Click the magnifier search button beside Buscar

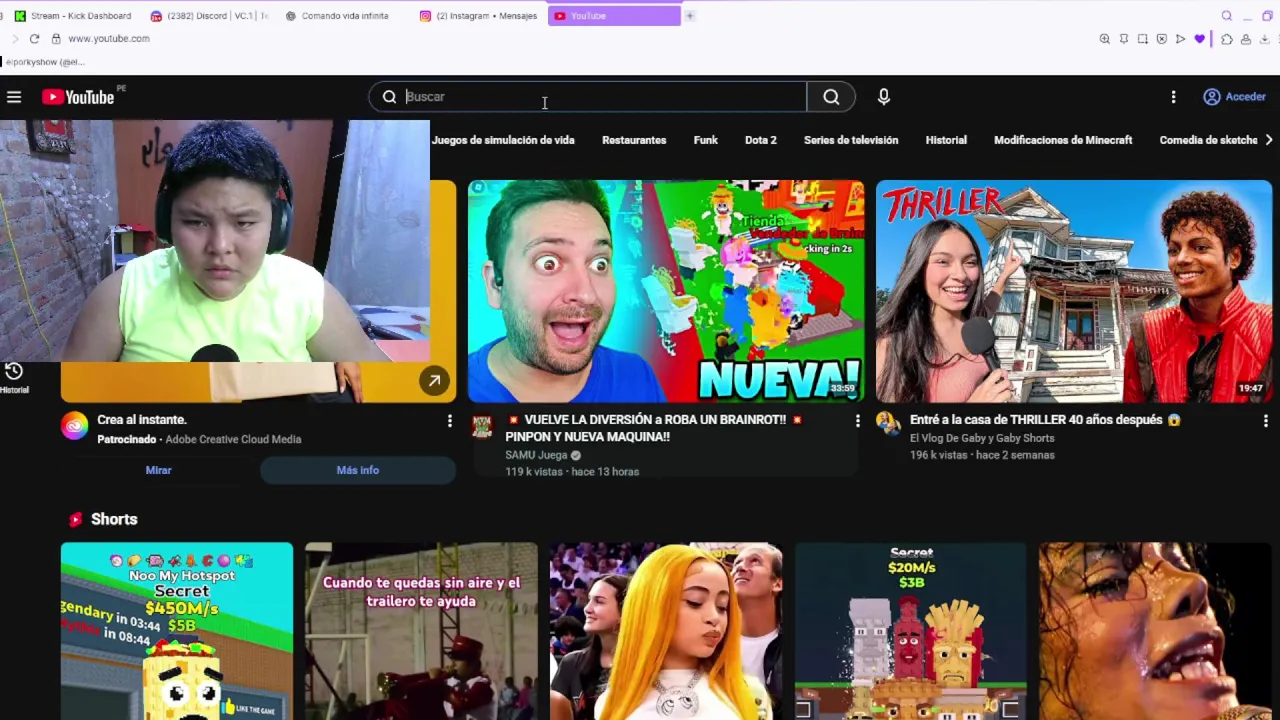pos(831,97)
